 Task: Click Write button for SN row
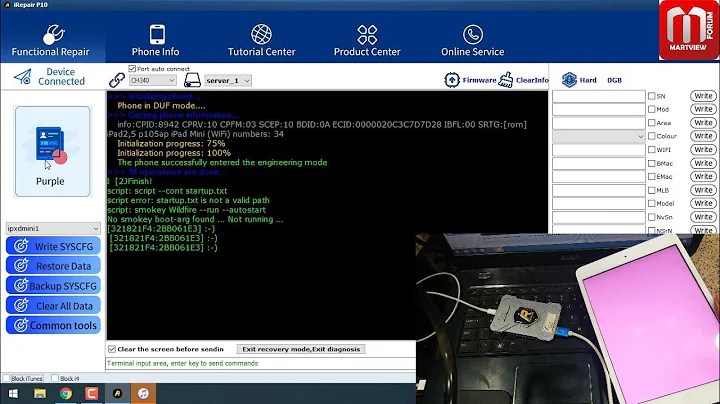703,96
